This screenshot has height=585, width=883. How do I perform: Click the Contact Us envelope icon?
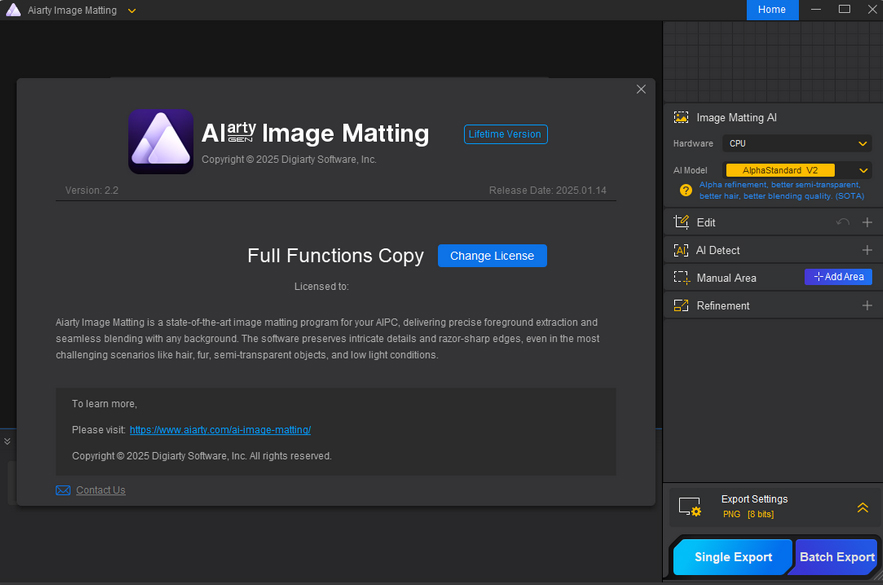click(63, 490)
